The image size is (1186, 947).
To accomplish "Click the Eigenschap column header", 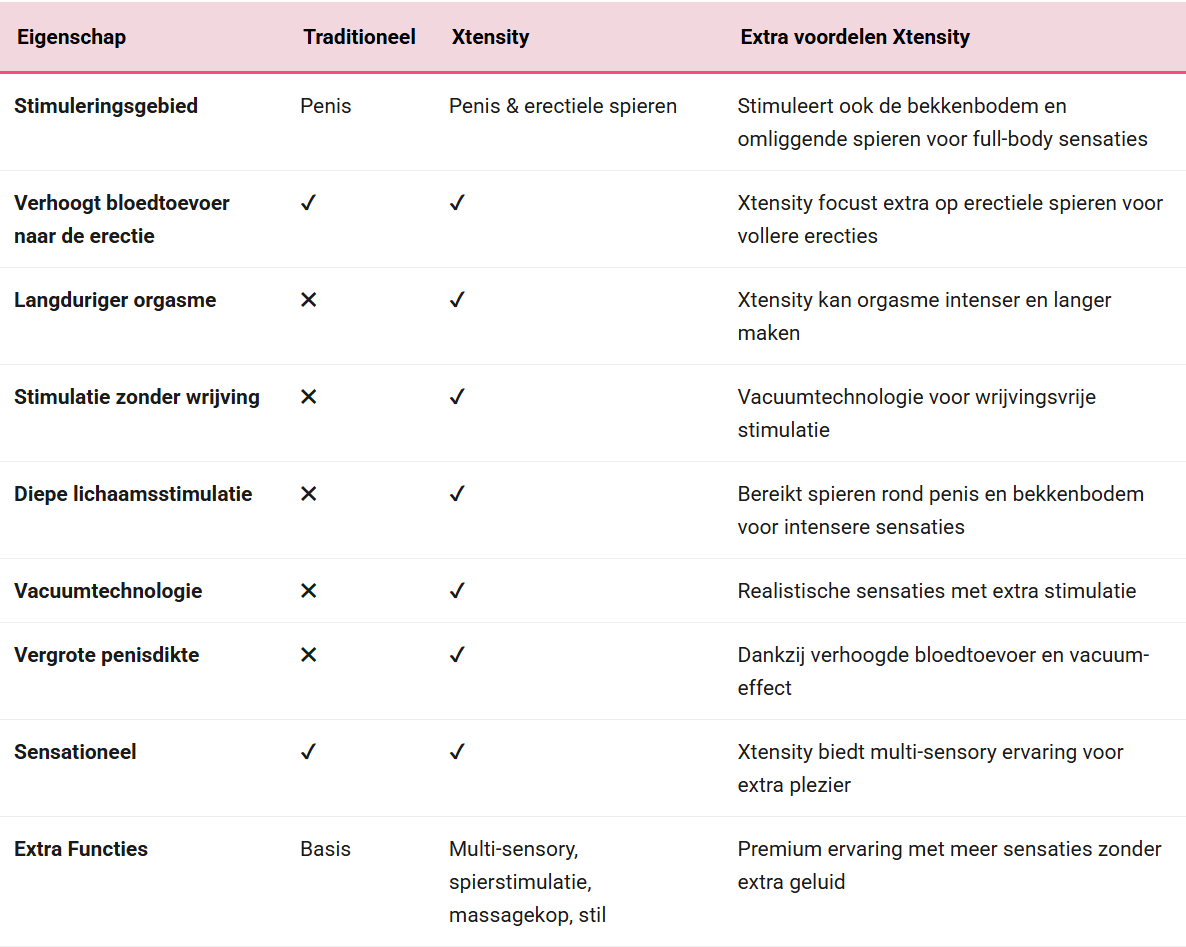I will pyautogui.click(x=70, y=38).
